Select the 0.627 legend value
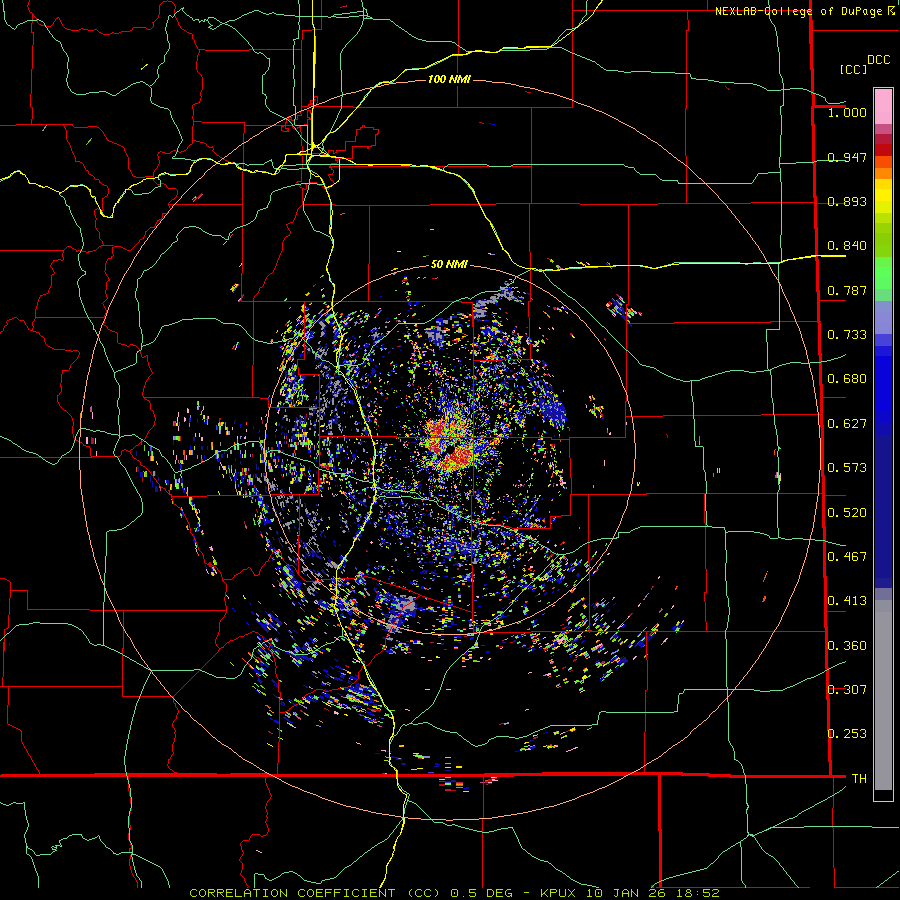900x900 pixels. tap(847, 424)
